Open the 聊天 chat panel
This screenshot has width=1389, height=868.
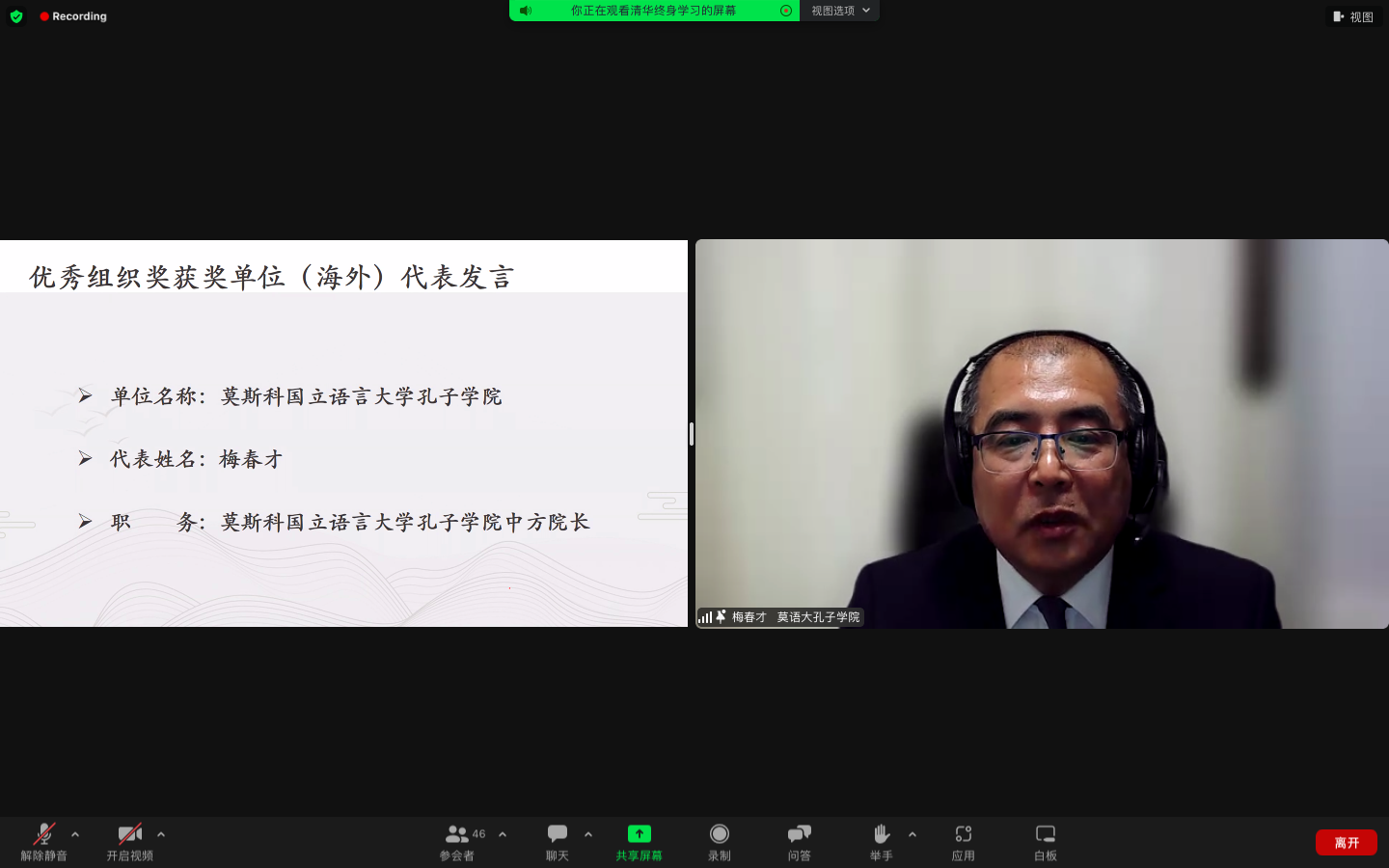[x=558, y=842]
